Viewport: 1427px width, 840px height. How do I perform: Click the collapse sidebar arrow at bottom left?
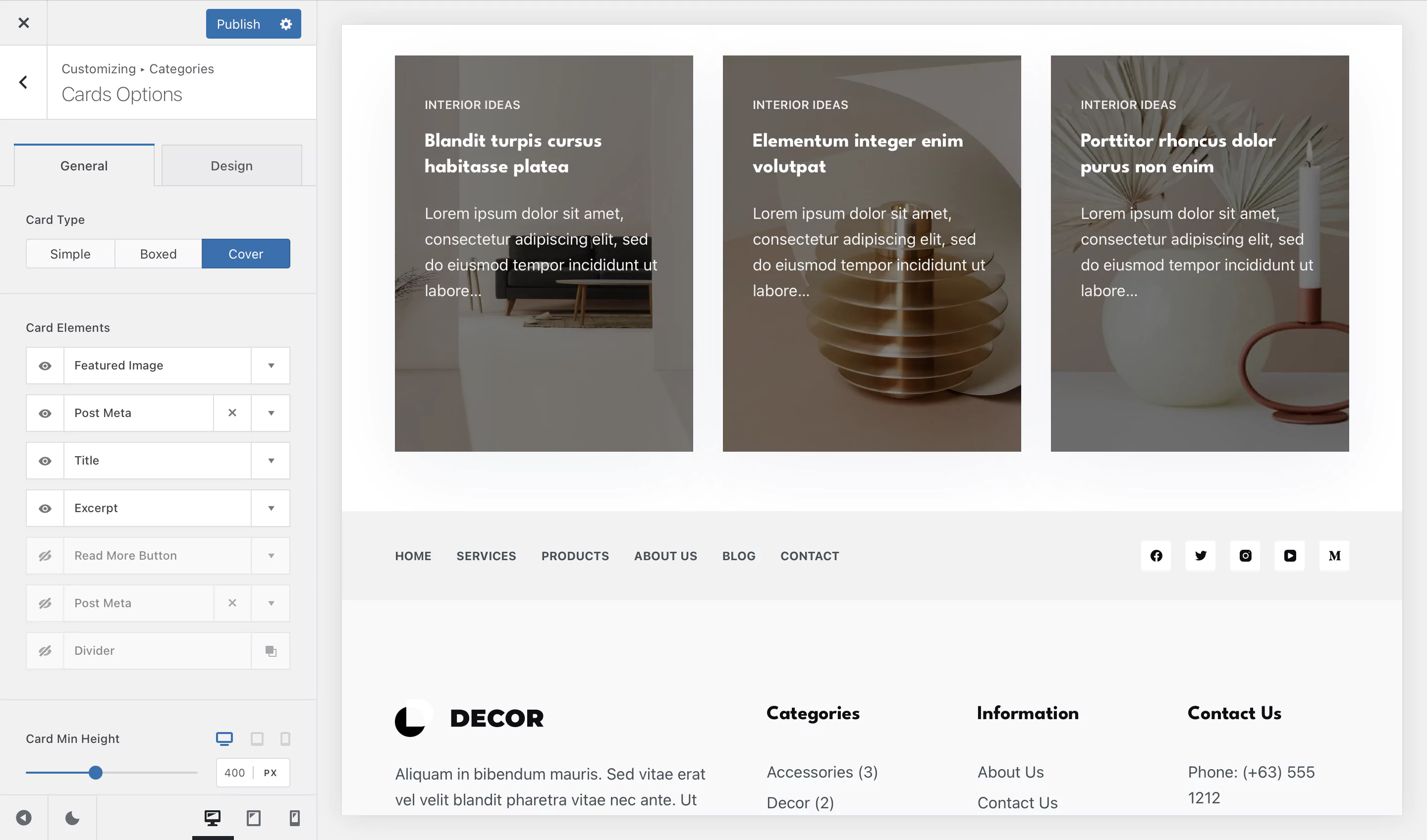(x=23, y=817)
